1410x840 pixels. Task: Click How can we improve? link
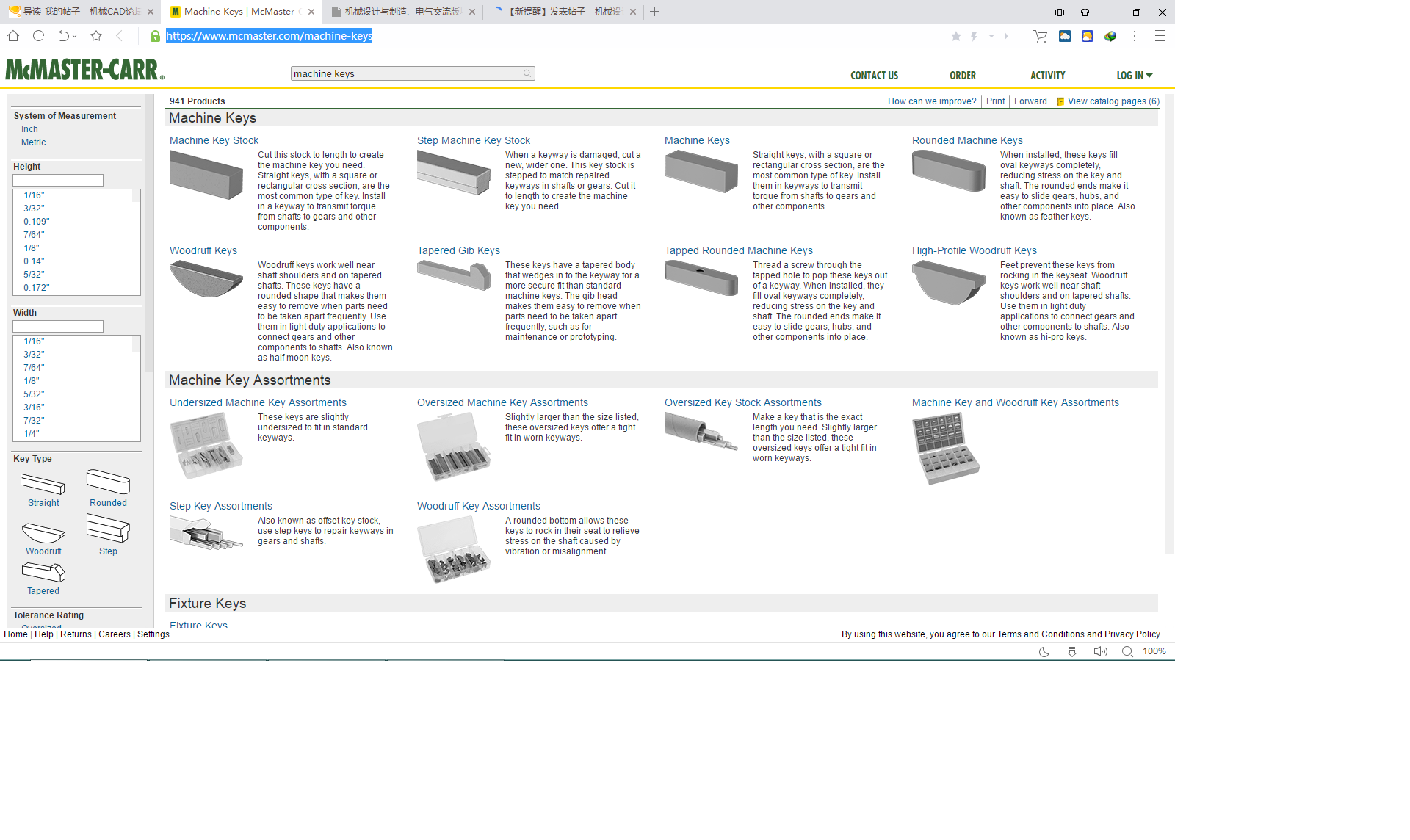point(932,101)
